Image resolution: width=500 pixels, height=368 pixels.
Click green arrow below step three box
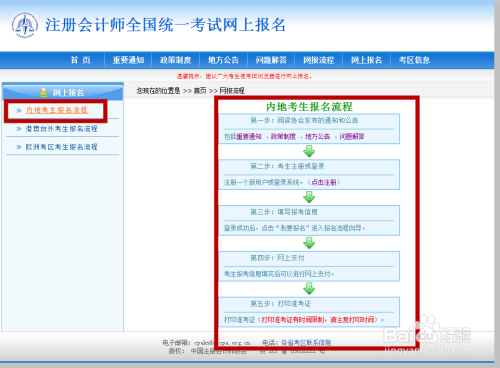tap(309, 243)
